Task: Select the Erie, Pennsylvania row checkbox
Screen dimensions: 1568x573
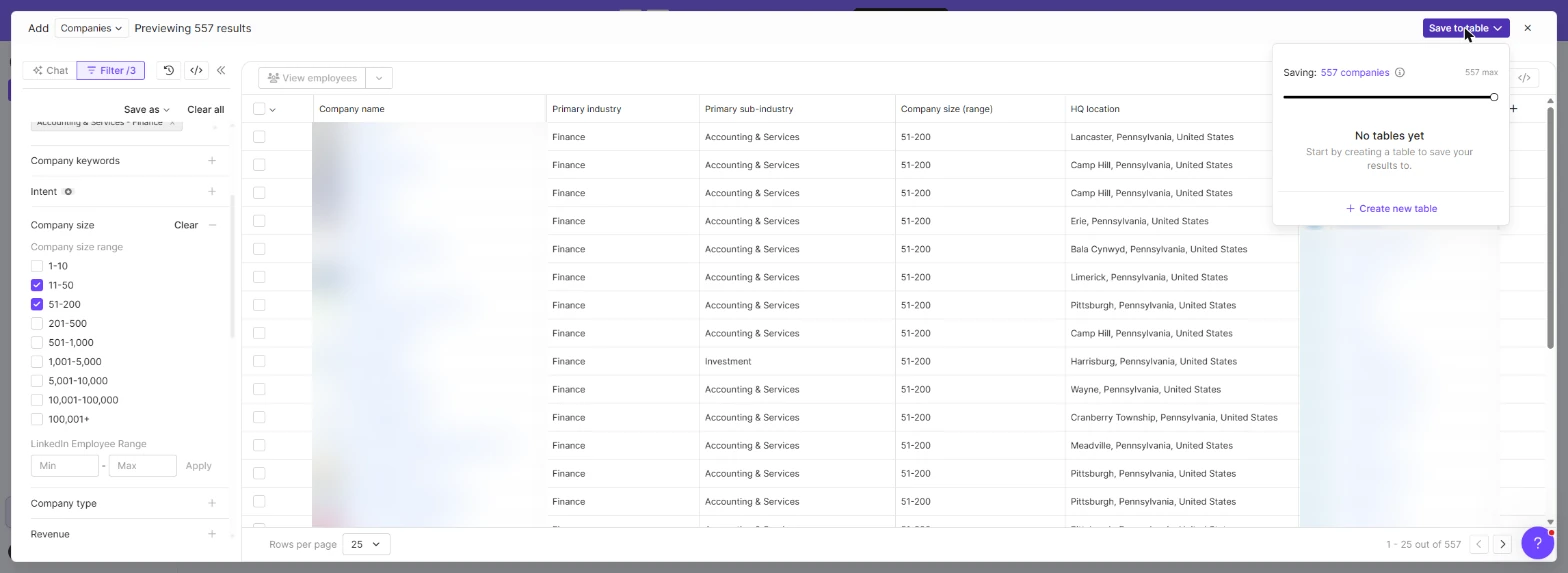Action: 259,220
